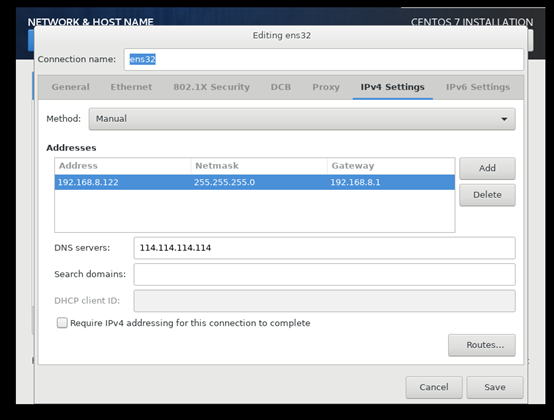Cancel editing ens32
Viewport: 554px width, 420px height.
434,388
